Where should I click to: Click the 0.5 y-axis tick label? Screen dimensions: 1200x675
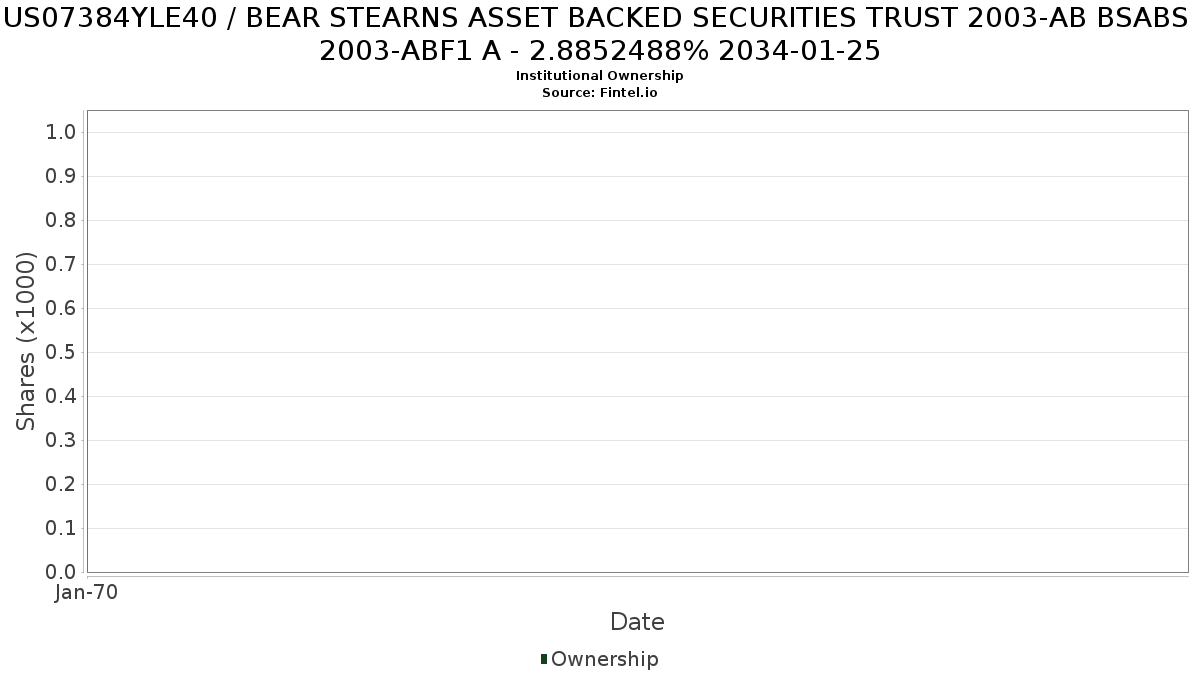(x=61, y=352)
